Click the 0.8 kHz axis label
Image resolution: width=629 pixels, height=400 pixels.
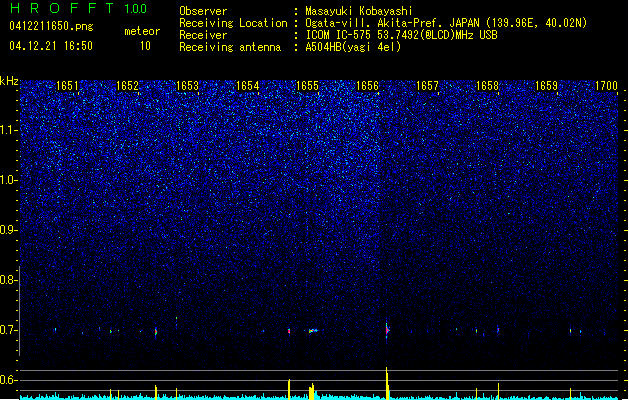coord(9,280)
